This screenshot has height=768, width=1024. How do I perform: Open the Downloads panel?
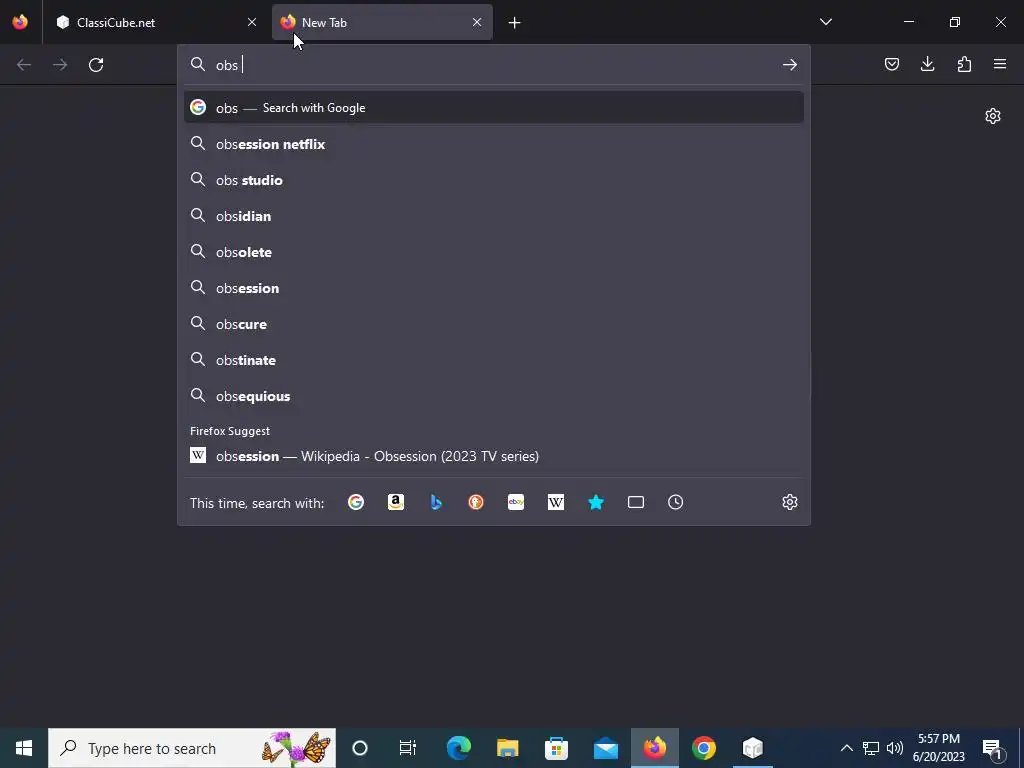pos(927,64)
